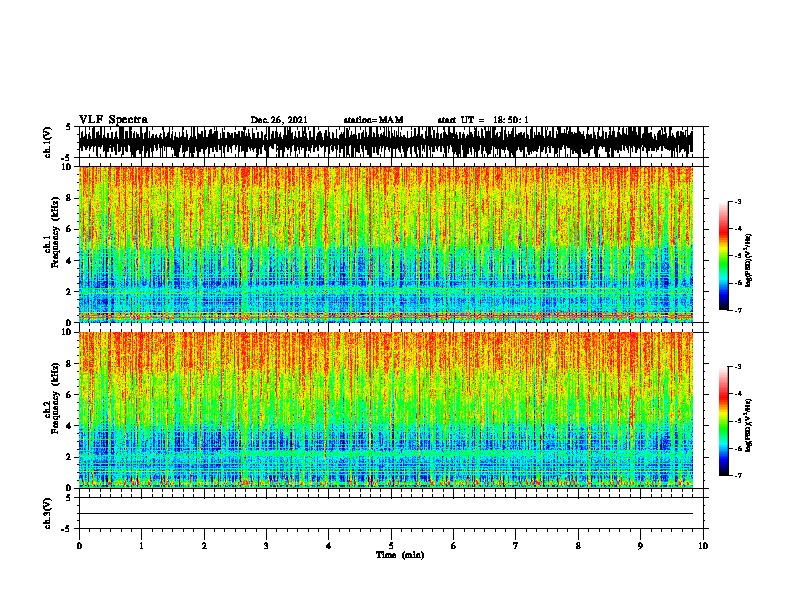
Task: Click the ch.2 spectrogram color scale bar
Action: 724,421
